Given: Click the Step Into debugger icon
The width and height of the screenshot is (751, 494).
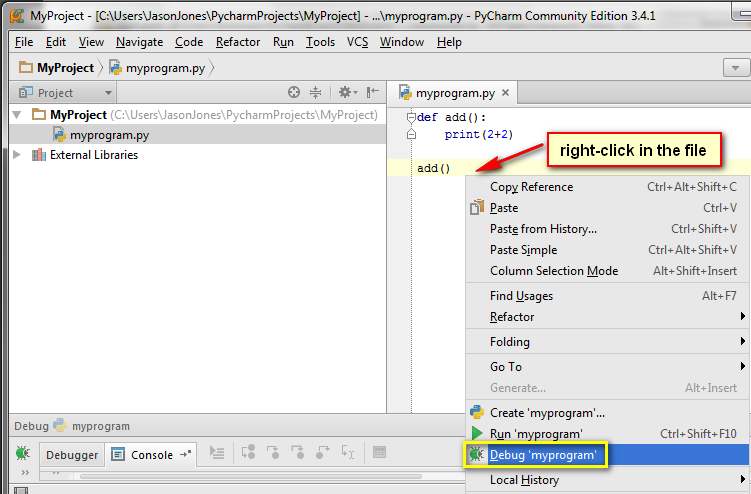Looking at the screenshot, I should [273, 452].
